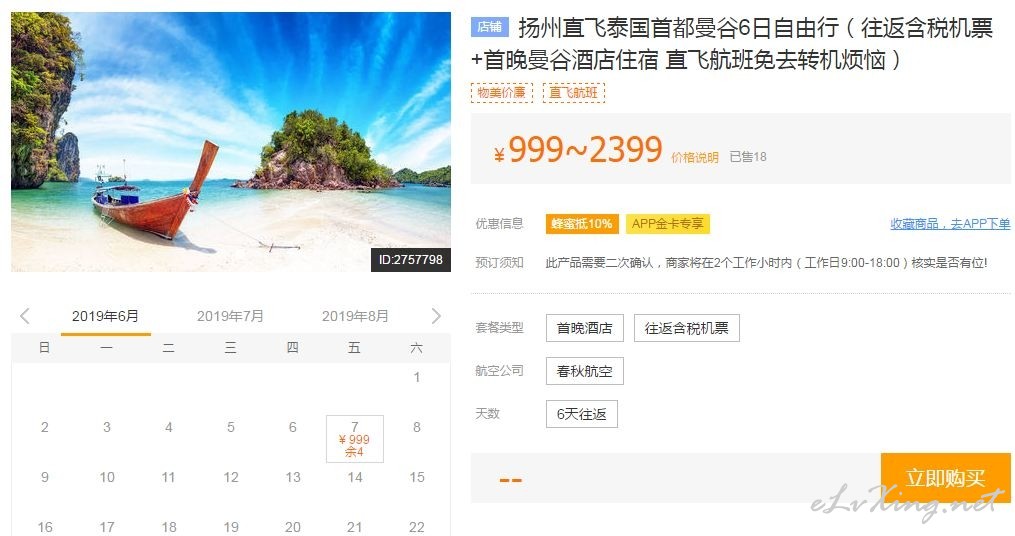1015x536 pixels.
Task: Open 收藏商品，去APP下单 link
Action: [x=950, y=224]
